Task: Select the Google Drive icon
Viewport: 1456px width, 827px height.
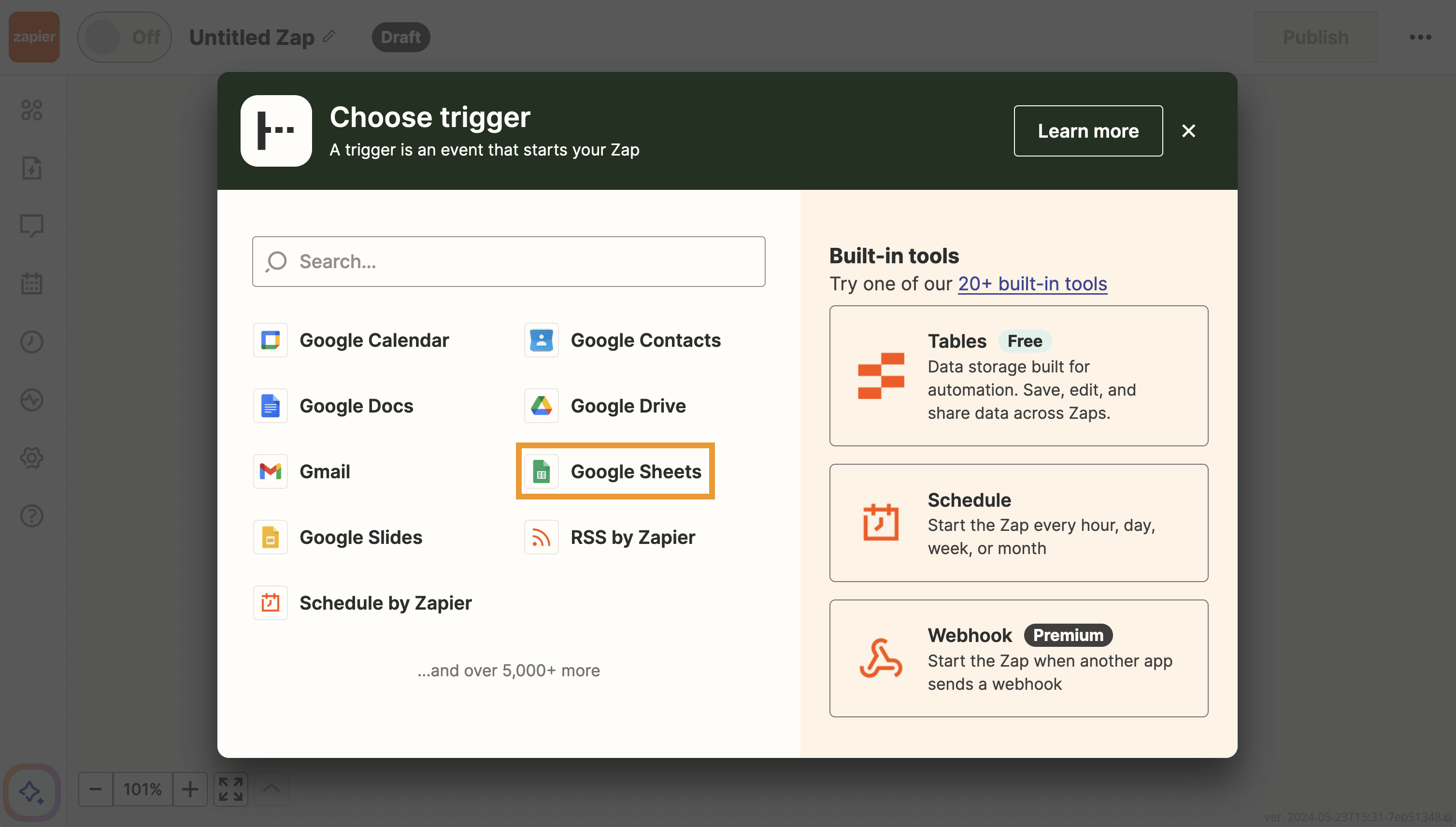Action: [x=541, y=406]
